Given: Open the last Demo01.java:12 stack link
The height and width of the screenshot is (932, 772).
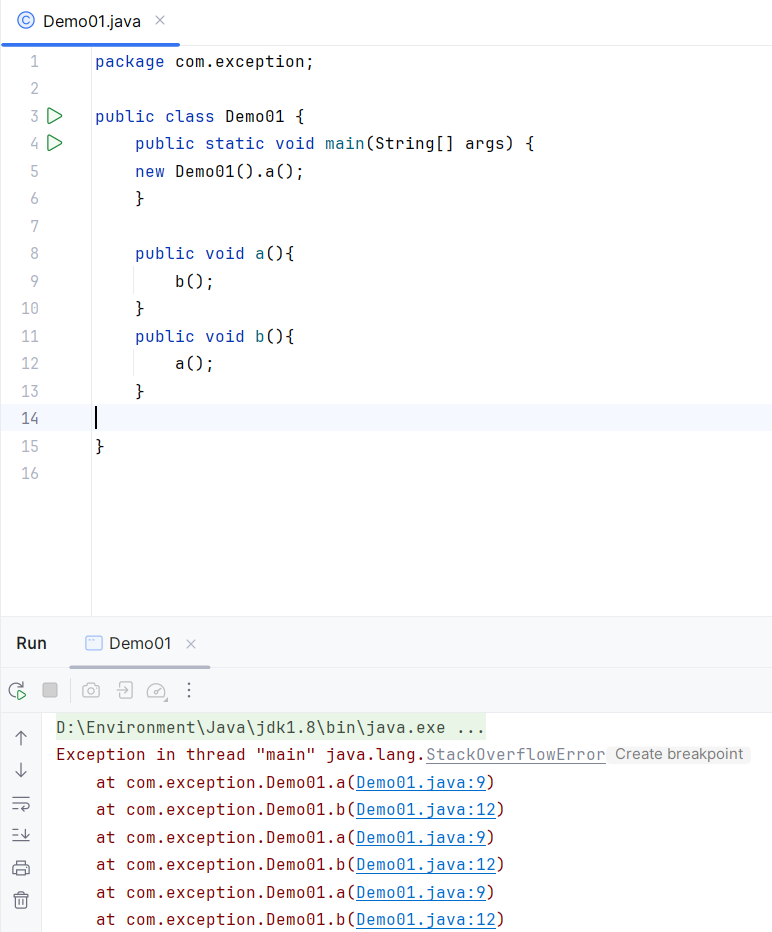Looking at the screenshot, I should point(426,920).
